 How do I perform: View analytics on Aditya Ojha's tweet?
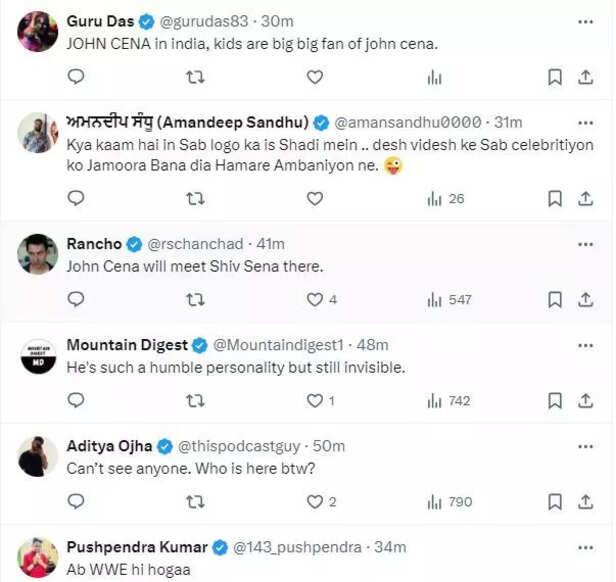447,501
